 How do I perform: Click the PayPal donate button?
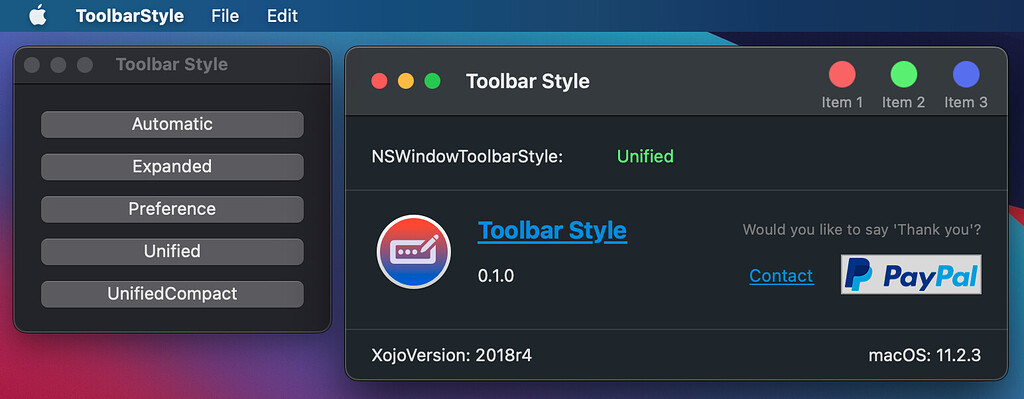point(911,274)
